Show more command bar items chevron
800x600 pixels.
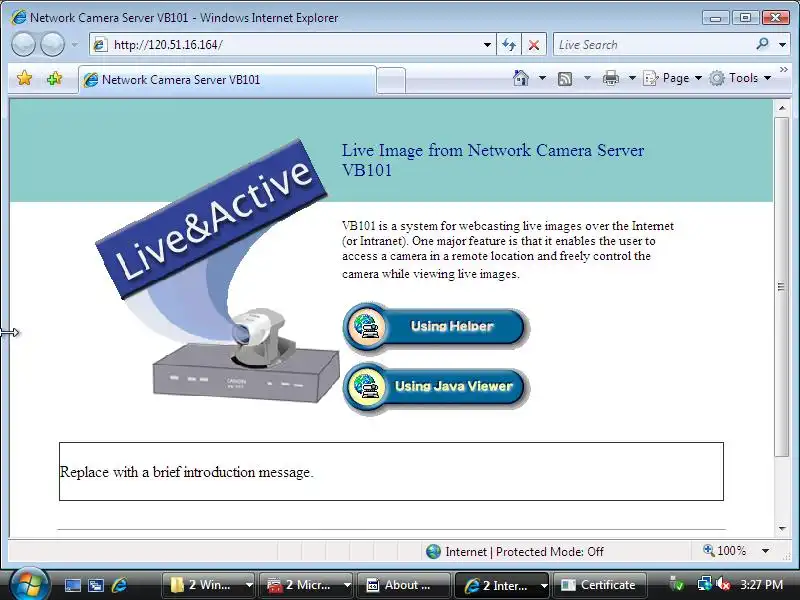[x=784, y=70]
